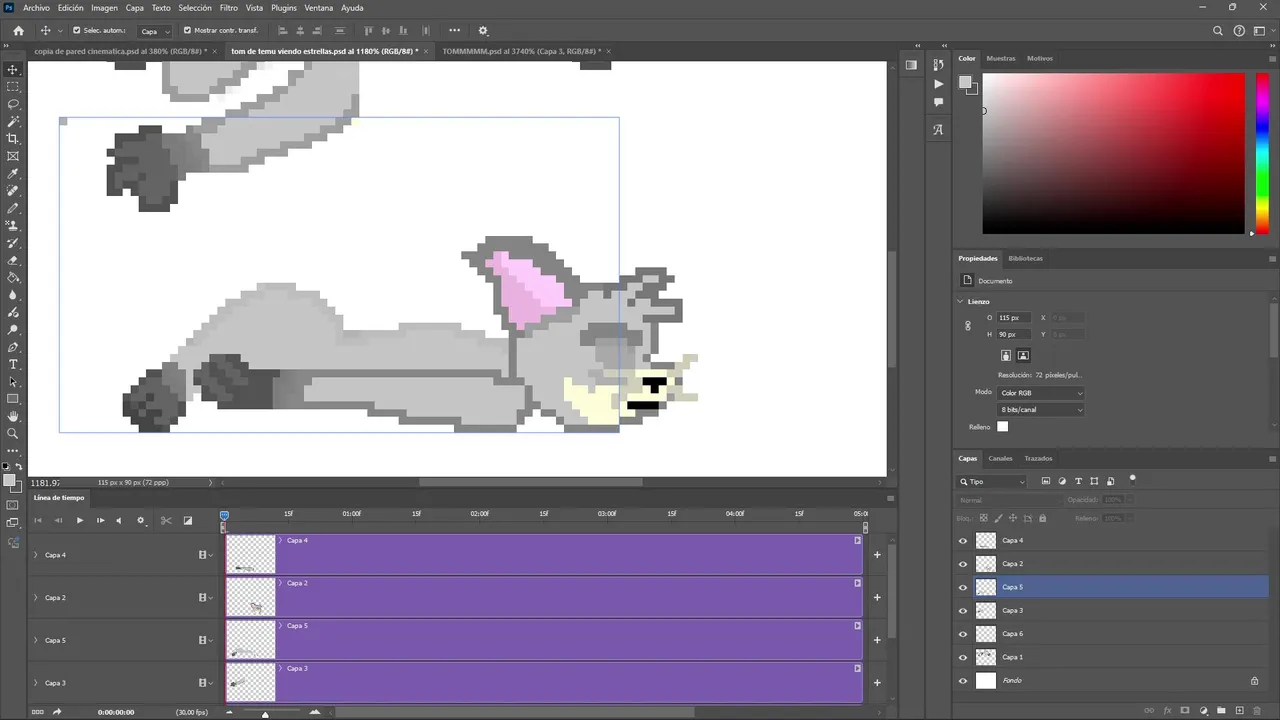Select the Hand tool
1280x720 pixels.
pos(13,416)
